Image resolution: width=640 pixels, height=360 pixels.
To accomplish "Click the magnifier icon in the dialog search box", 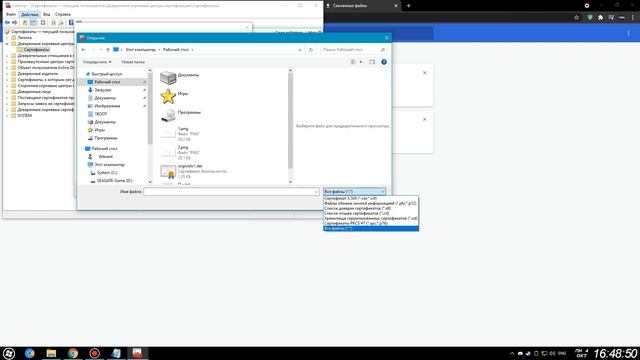I will coord(383,50).
